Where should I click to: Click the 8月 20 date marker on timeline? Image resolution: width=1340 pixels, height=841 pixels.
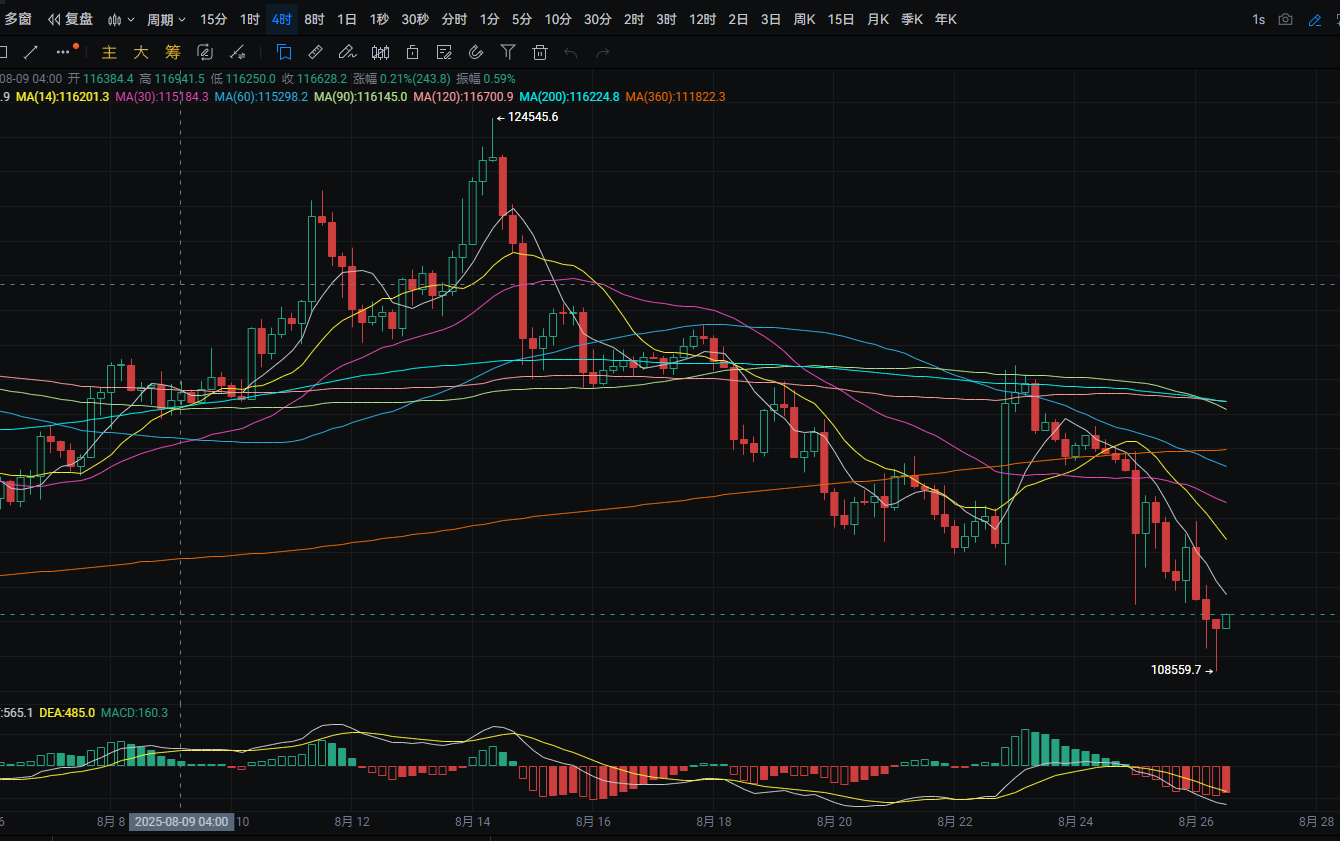[833, 822]
